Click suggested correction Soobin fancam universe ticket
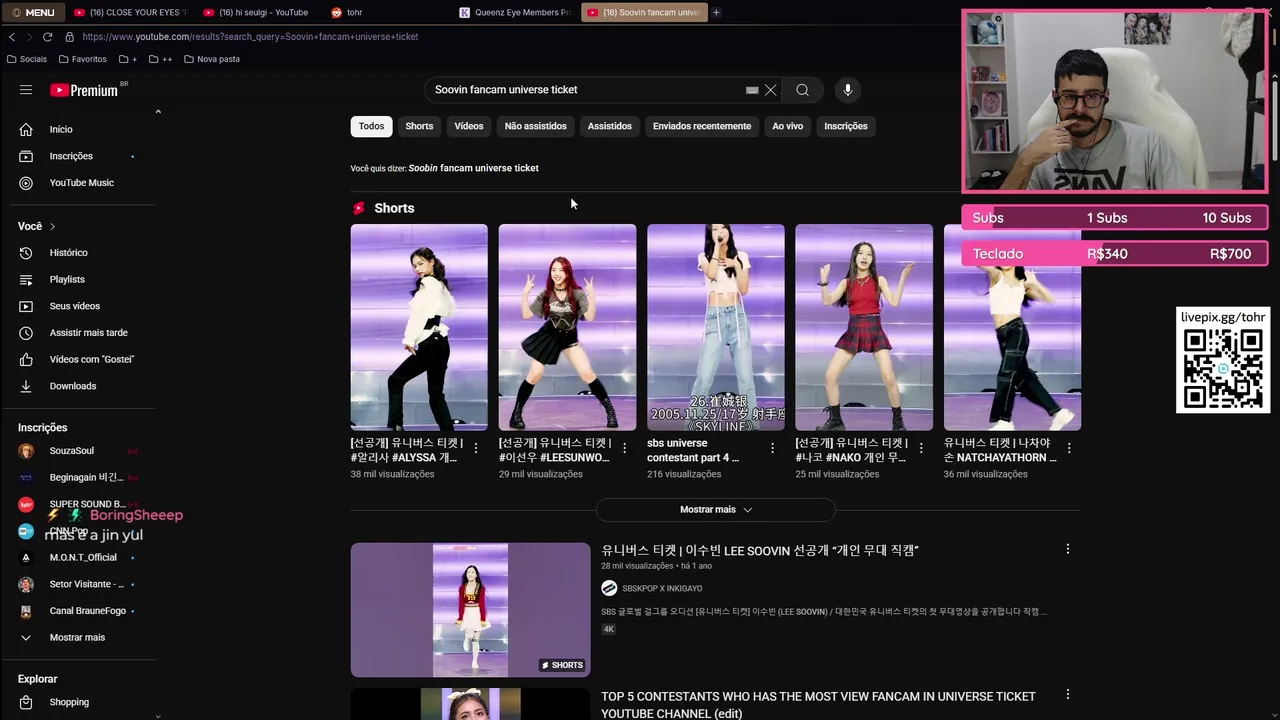This screenshot has height=720, width=1280. pyautogui.click(x=473, y=168)
